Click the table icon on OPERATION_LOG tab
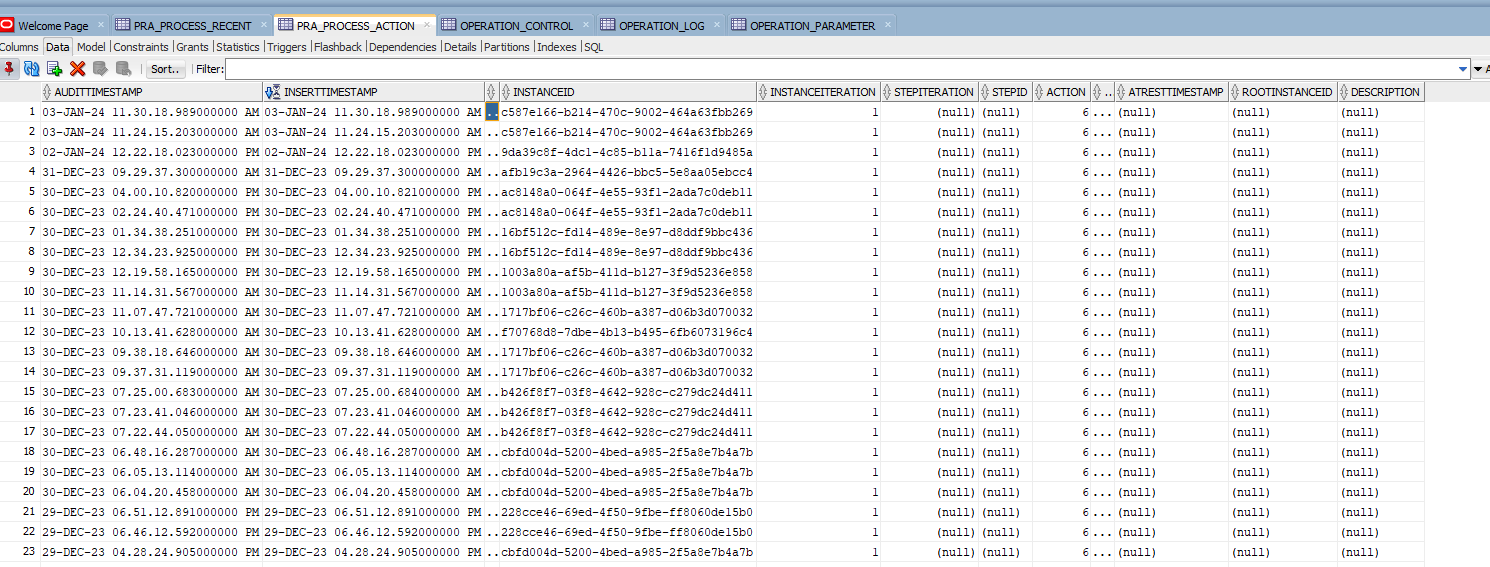The height and width of the screenshot is (567, 1490). (608, 25)
